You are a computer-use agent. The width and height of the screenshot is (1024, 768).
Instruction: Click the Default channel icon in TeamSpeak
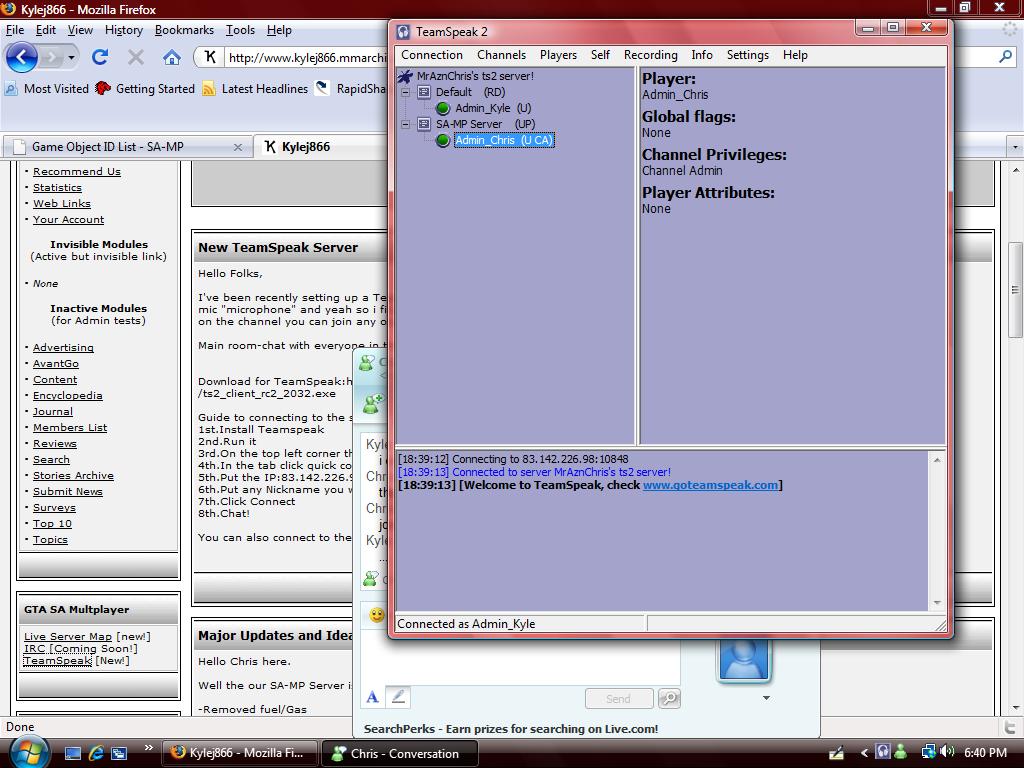(424, 92)
